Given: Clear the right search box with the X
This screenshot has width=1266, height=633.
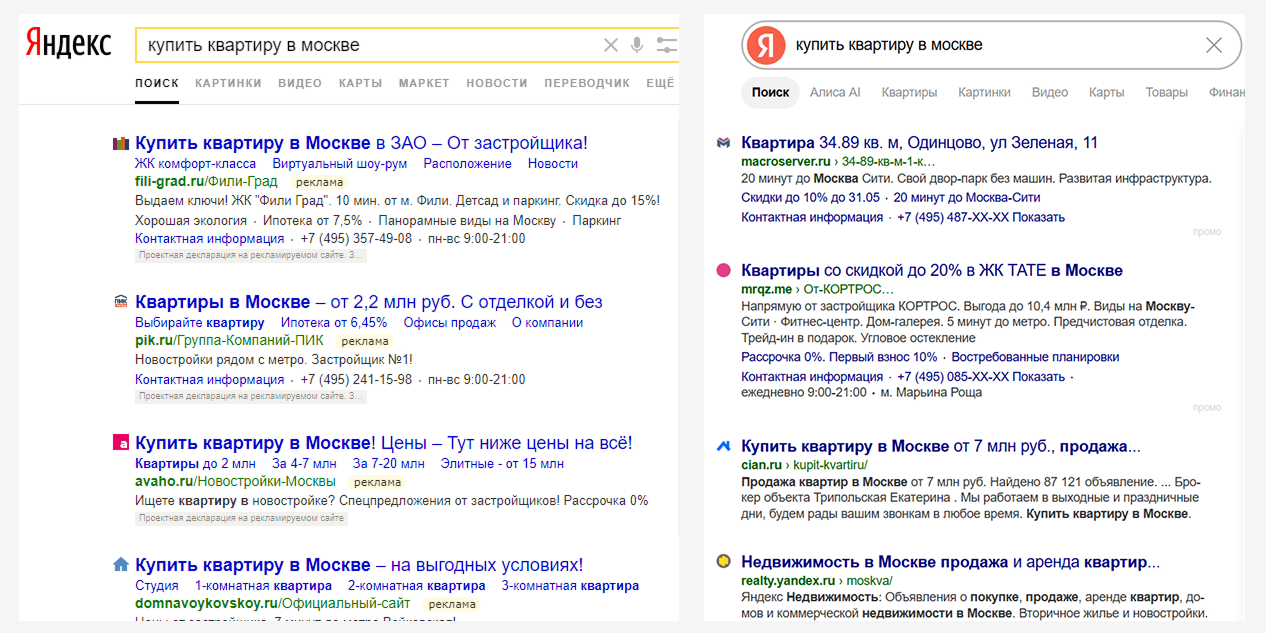Looking at the screenshot, I should point(1214,45).
